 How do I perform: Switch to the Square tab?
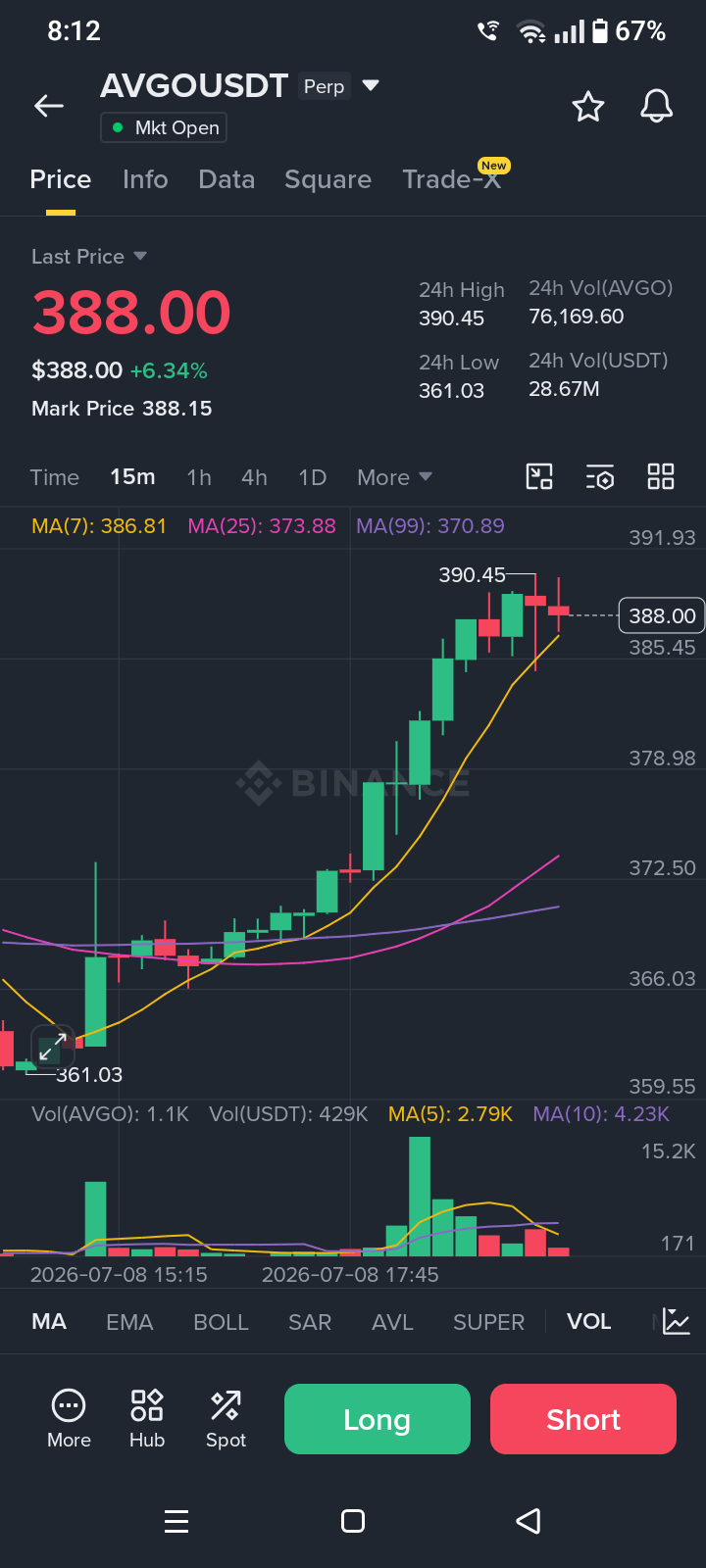click(x=328, y=179)
